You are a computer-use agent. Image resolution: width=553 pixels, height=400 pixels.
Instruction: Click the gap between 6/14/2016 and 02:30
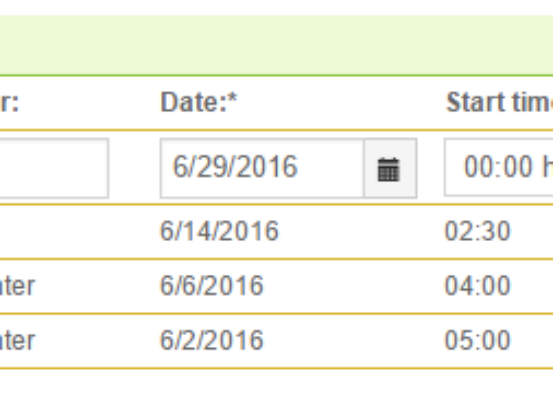[361, 231]
